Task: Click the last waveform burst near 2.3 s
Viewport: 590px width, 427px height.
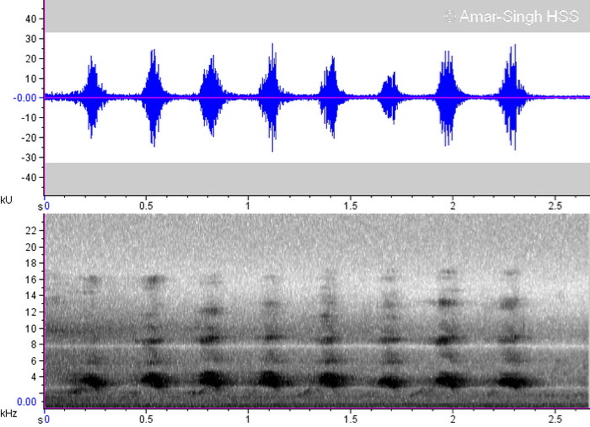Action: click(x=512, y=97)
